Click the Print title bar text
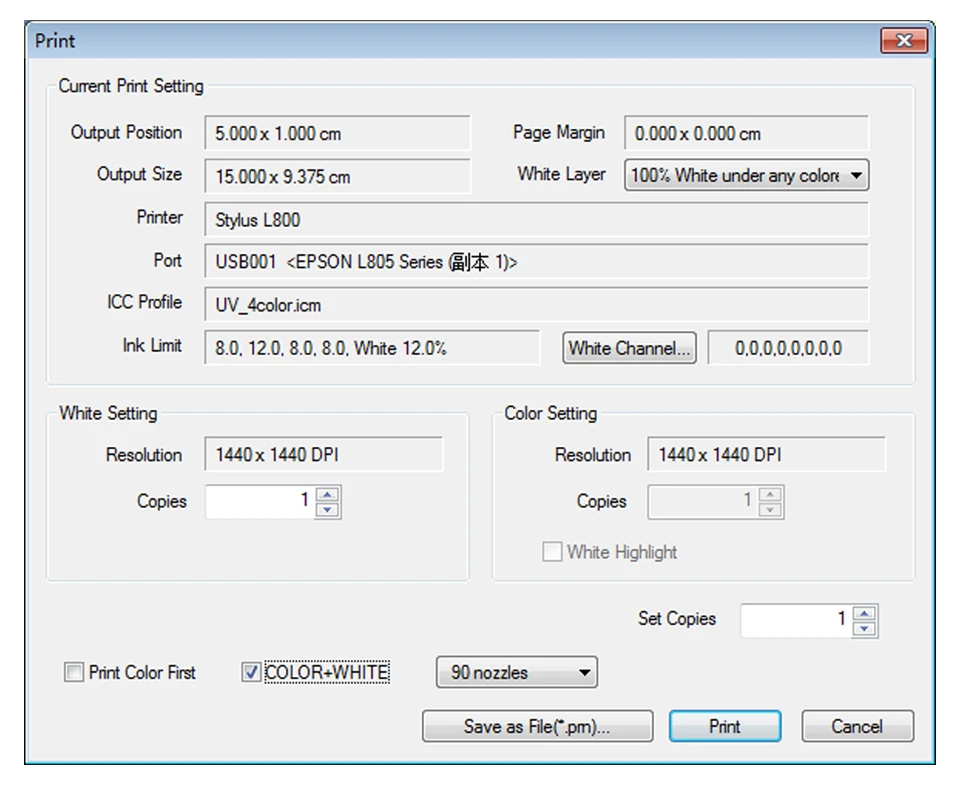The width and height of the screenshot is (960, 785). tap(54, 41)
